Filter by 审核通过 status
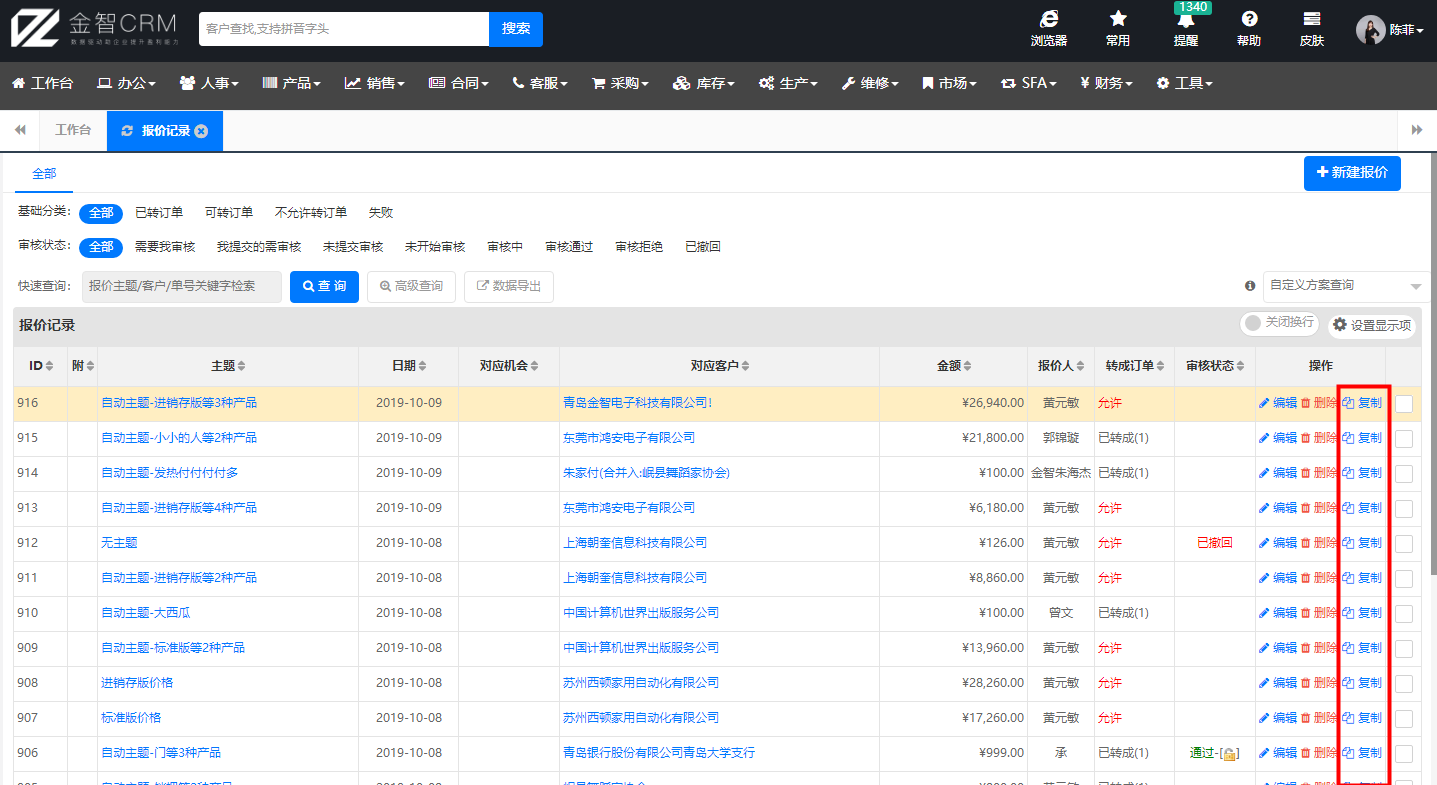The height and width of the screenshot is (785, 1437). 569,247
